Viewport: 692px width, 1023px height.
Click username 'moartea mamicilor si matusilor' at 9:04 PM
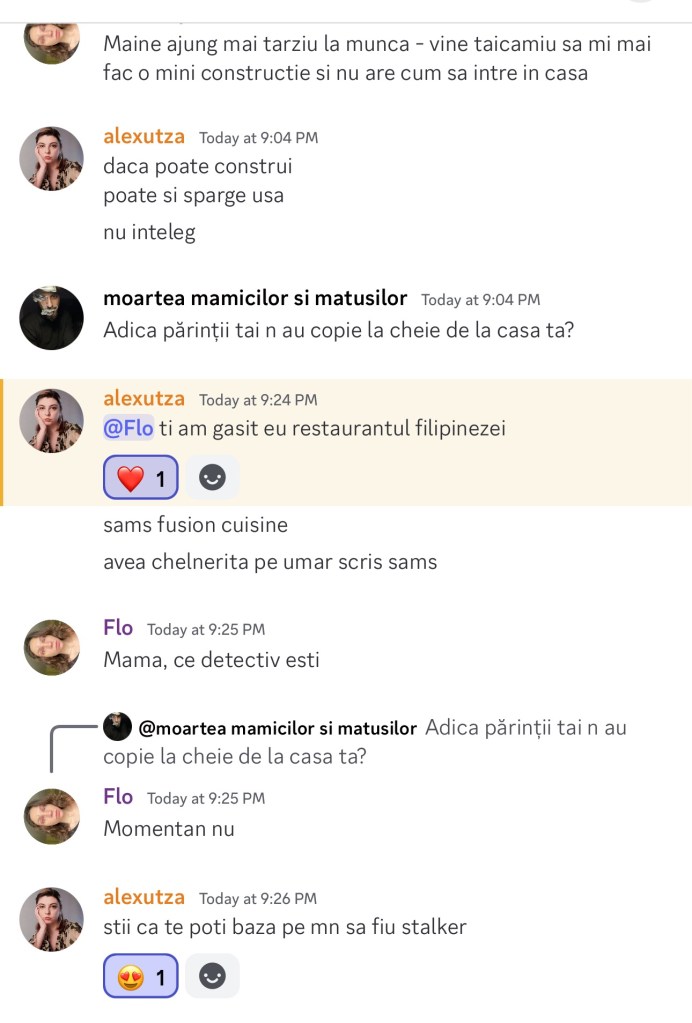point(255,298)
